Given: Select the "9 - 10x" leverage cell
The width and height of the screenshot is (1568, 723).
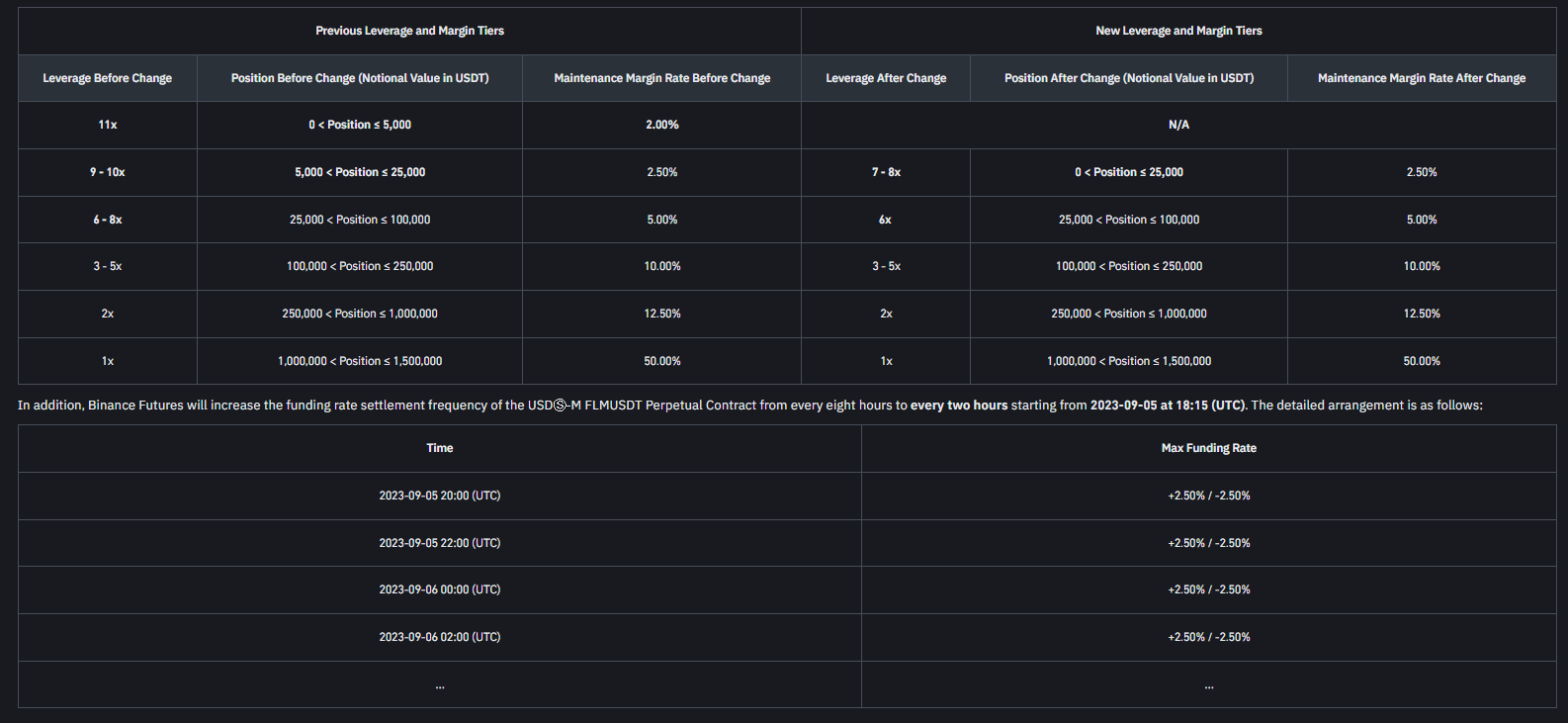Looking at the screenshot, I should tap(107, 172).
